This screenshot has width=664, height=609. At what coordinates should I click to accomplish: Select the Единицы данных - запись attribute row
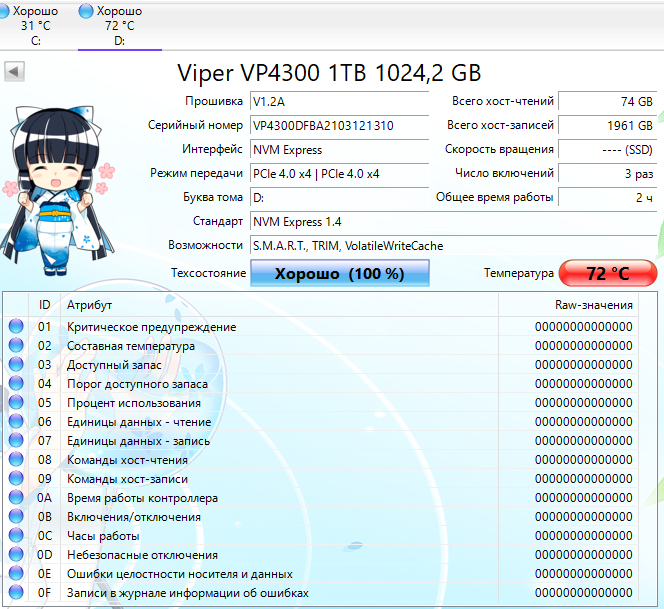321,441
